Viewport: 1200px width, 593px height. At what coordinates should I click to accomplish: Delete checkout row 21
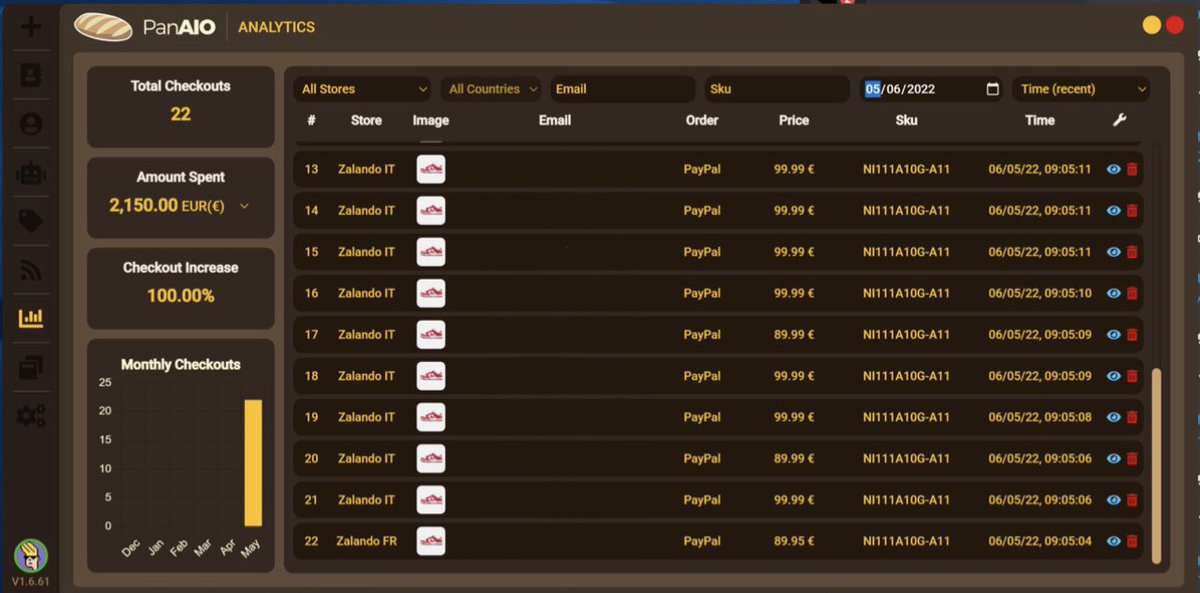pos(1132,500)
